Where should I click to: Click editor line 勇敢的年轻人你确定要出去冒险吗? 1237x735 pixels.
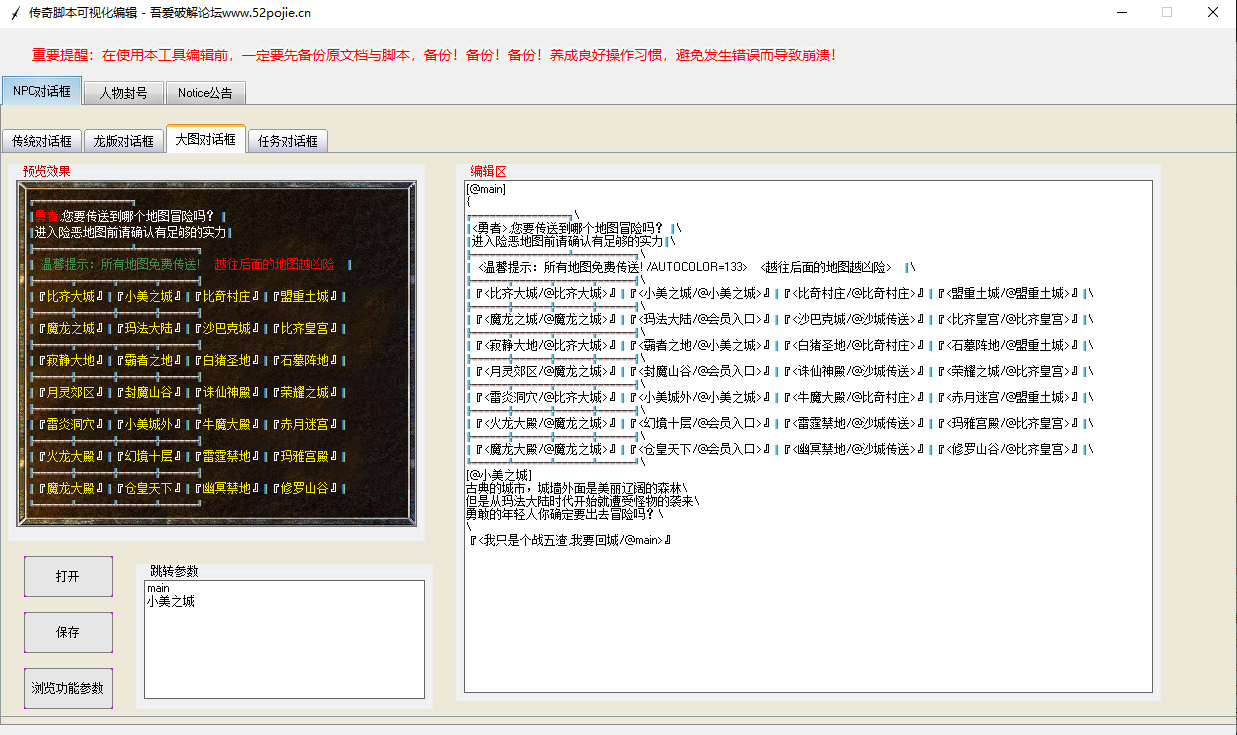[564, 514]
